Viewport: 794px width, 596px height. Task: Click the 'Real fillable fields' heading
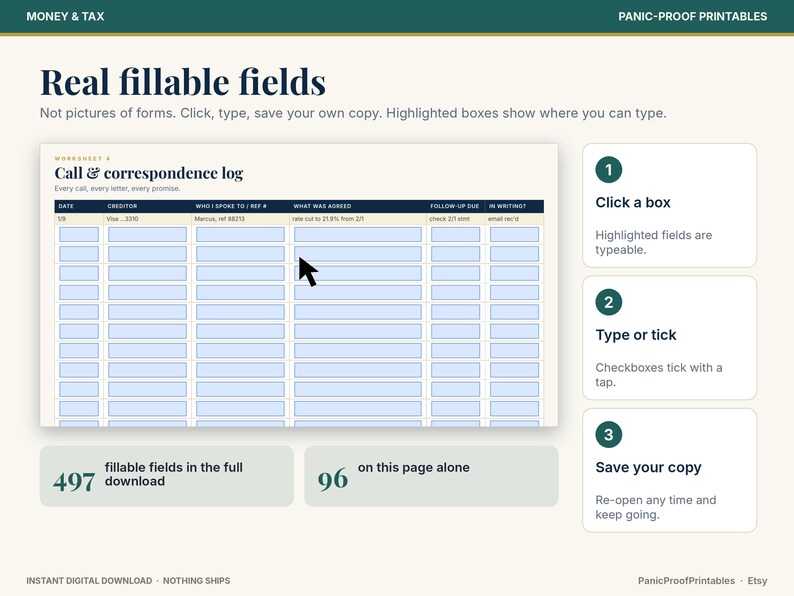click(183, 82)
